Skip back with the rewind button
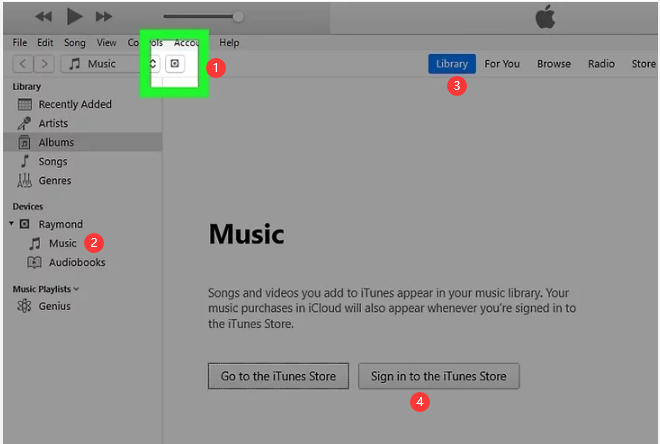 [43, 16]
